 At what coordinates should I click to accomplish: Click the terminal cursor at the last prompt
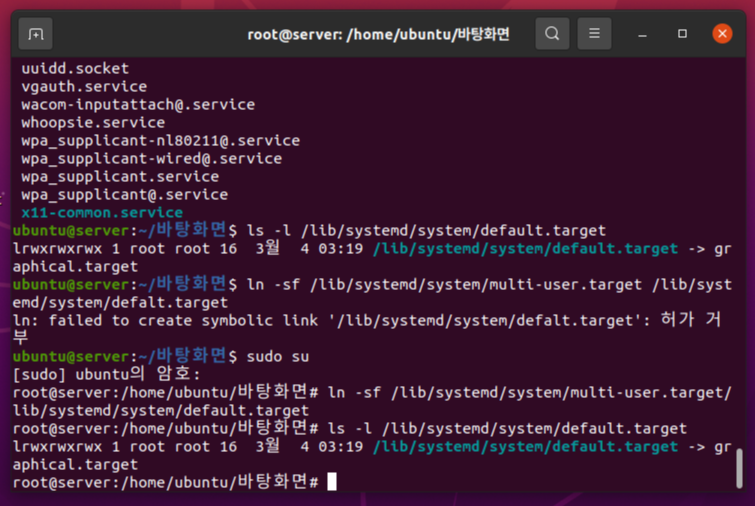(x=332, y=482)
